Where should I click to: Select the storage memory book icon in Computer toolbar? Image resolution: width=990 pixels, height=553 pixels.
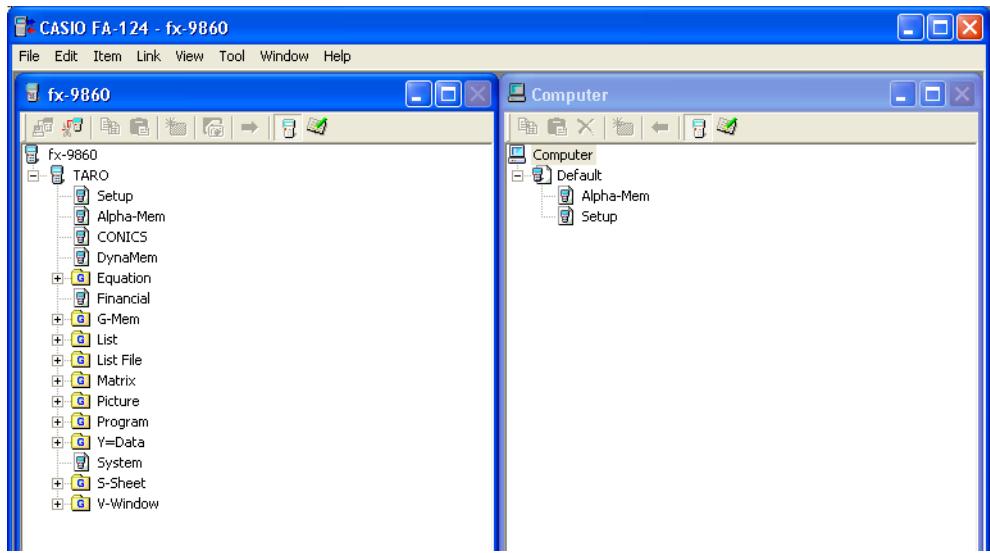click(727, 126)
